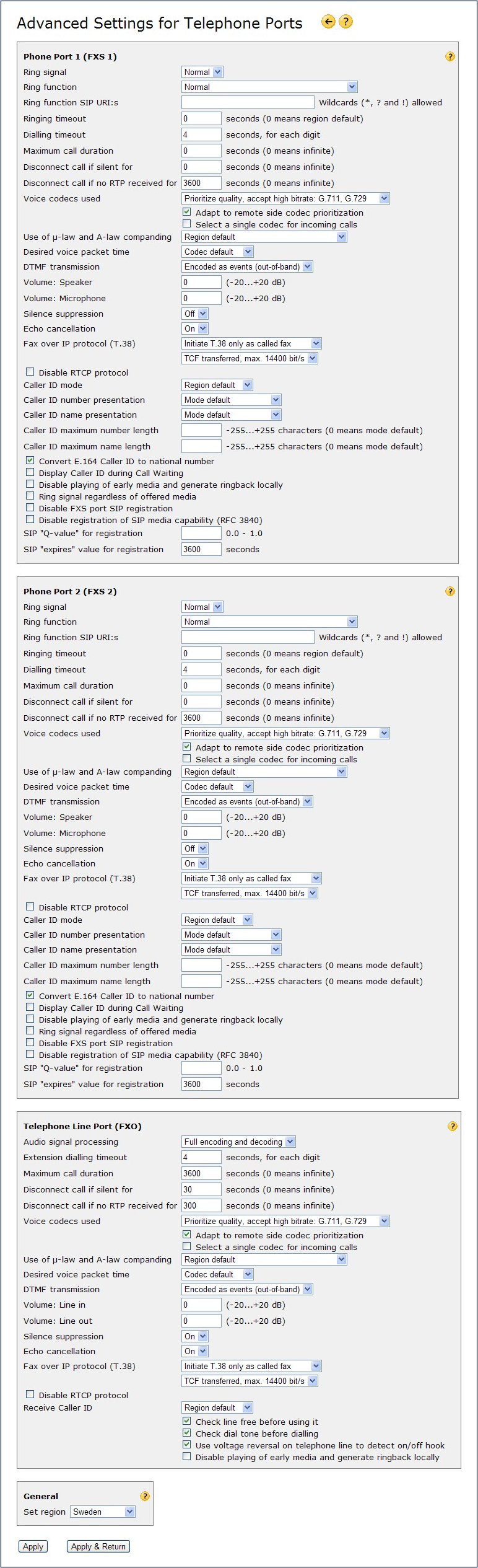Click SIP Q-value field for Phone Port 2
This screenshot has width=478, height=1568.
click(201, 1068)
